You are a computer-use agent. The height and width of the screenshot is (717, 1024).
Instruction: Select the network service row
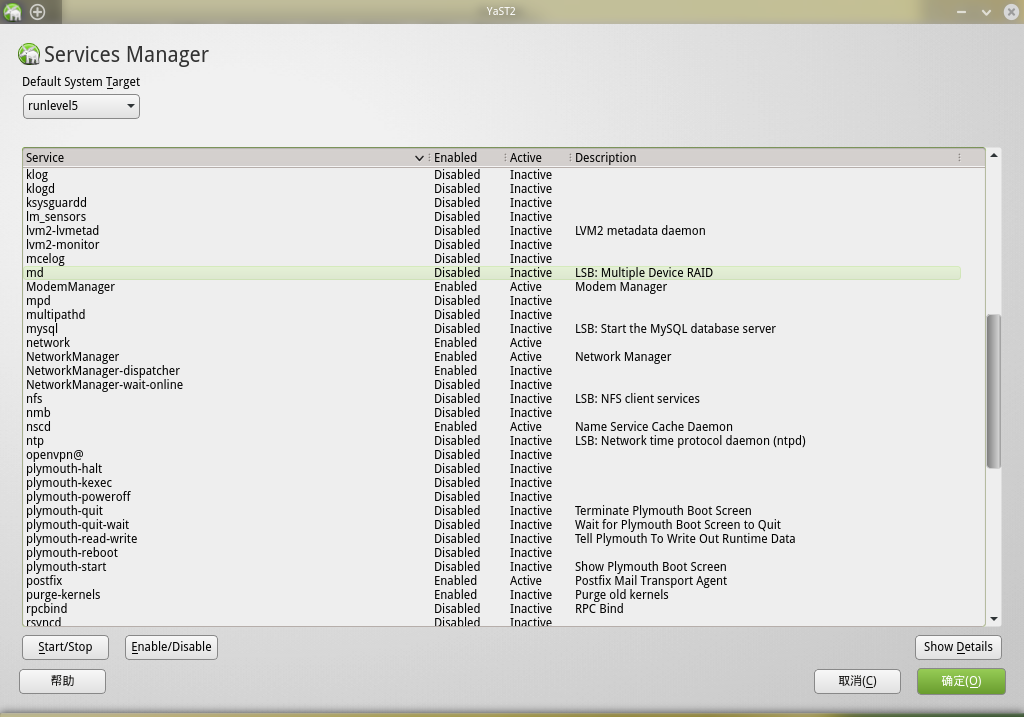coord(492,343)
